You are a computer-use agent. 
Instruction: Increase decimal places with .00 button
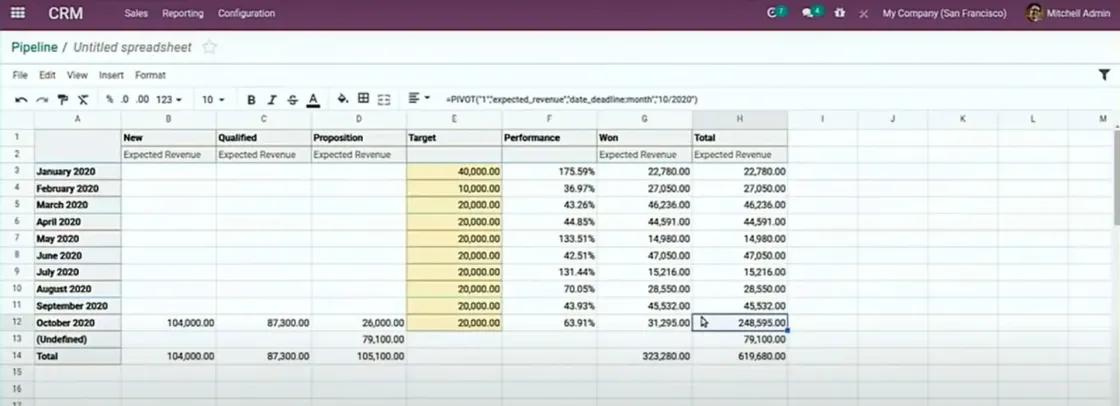(142, 99)
